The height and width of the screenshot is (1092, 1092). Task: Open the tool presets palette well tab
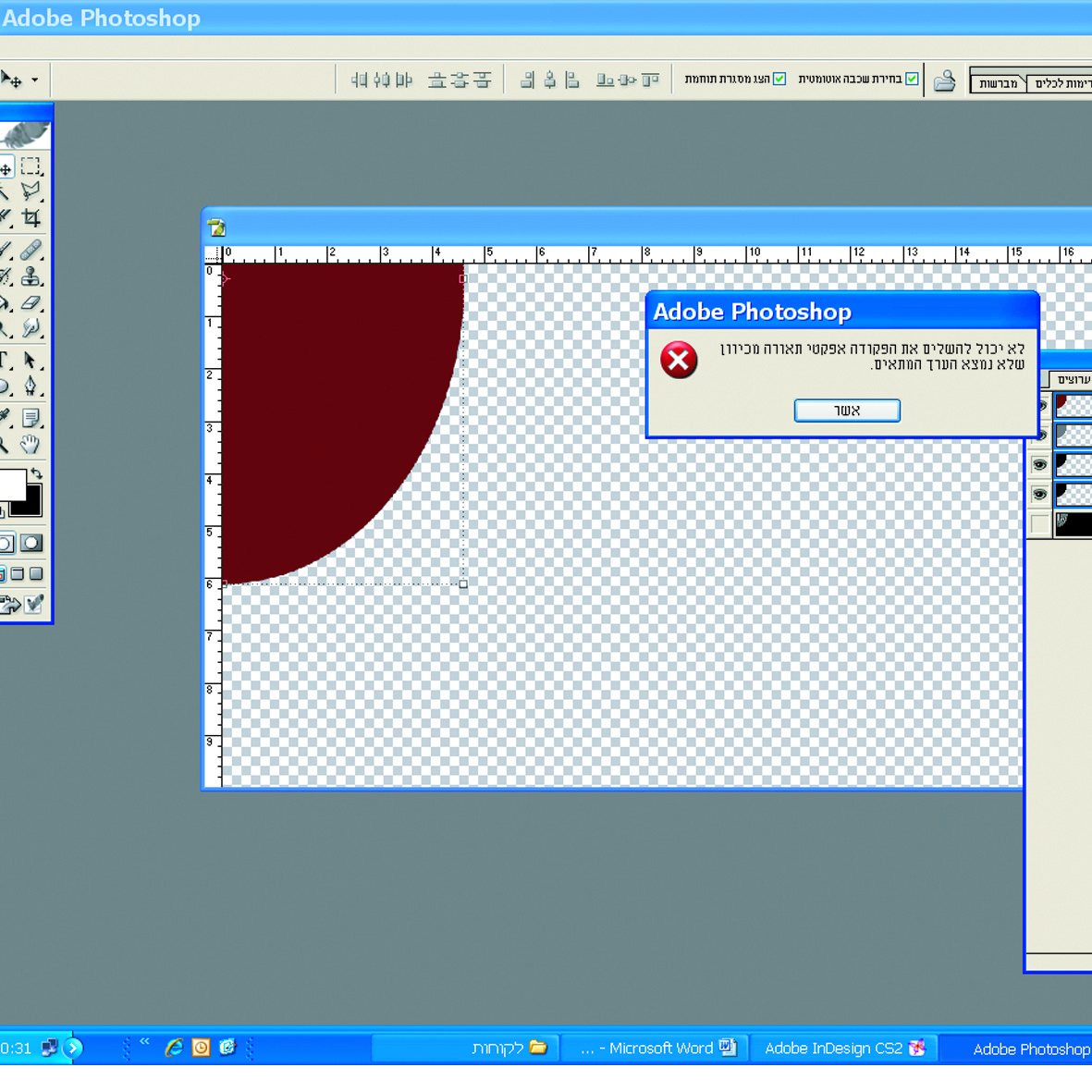tap(1060, 83)
